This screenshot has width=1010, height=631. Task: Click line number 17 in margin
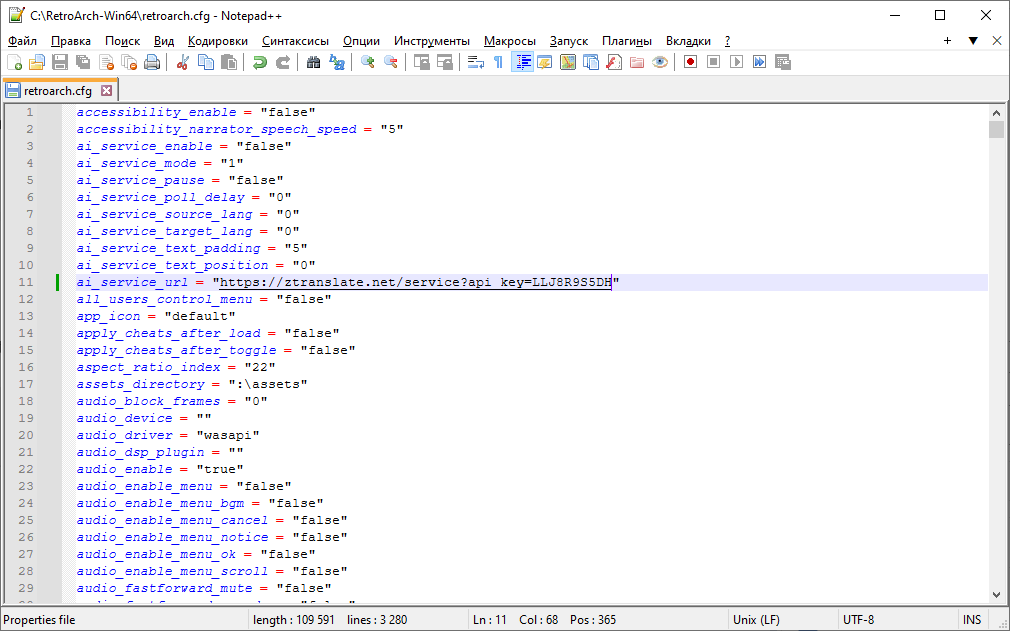click(26, 384)
